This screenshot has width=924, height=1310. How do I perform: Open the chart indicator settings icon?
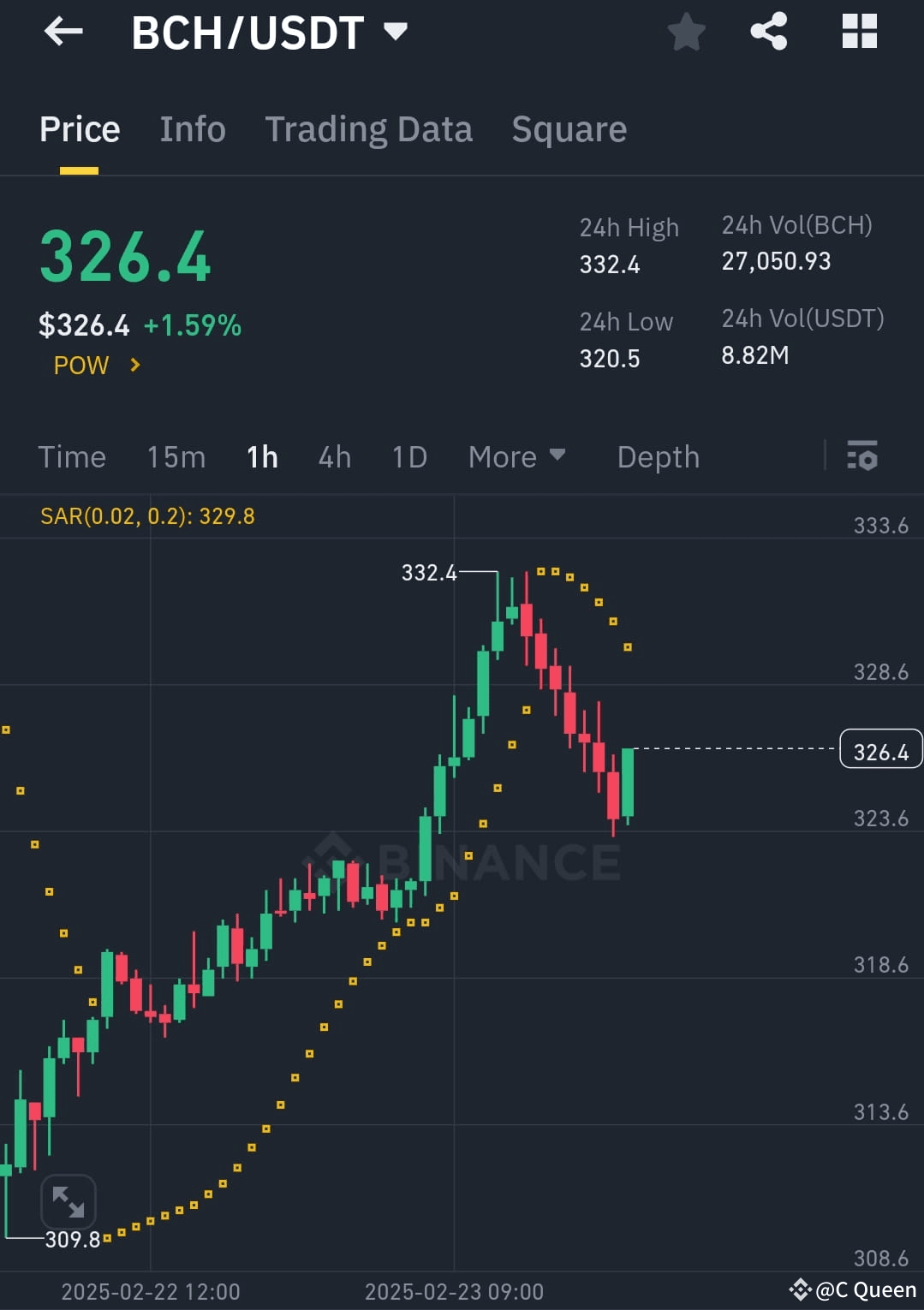[862, 457]
